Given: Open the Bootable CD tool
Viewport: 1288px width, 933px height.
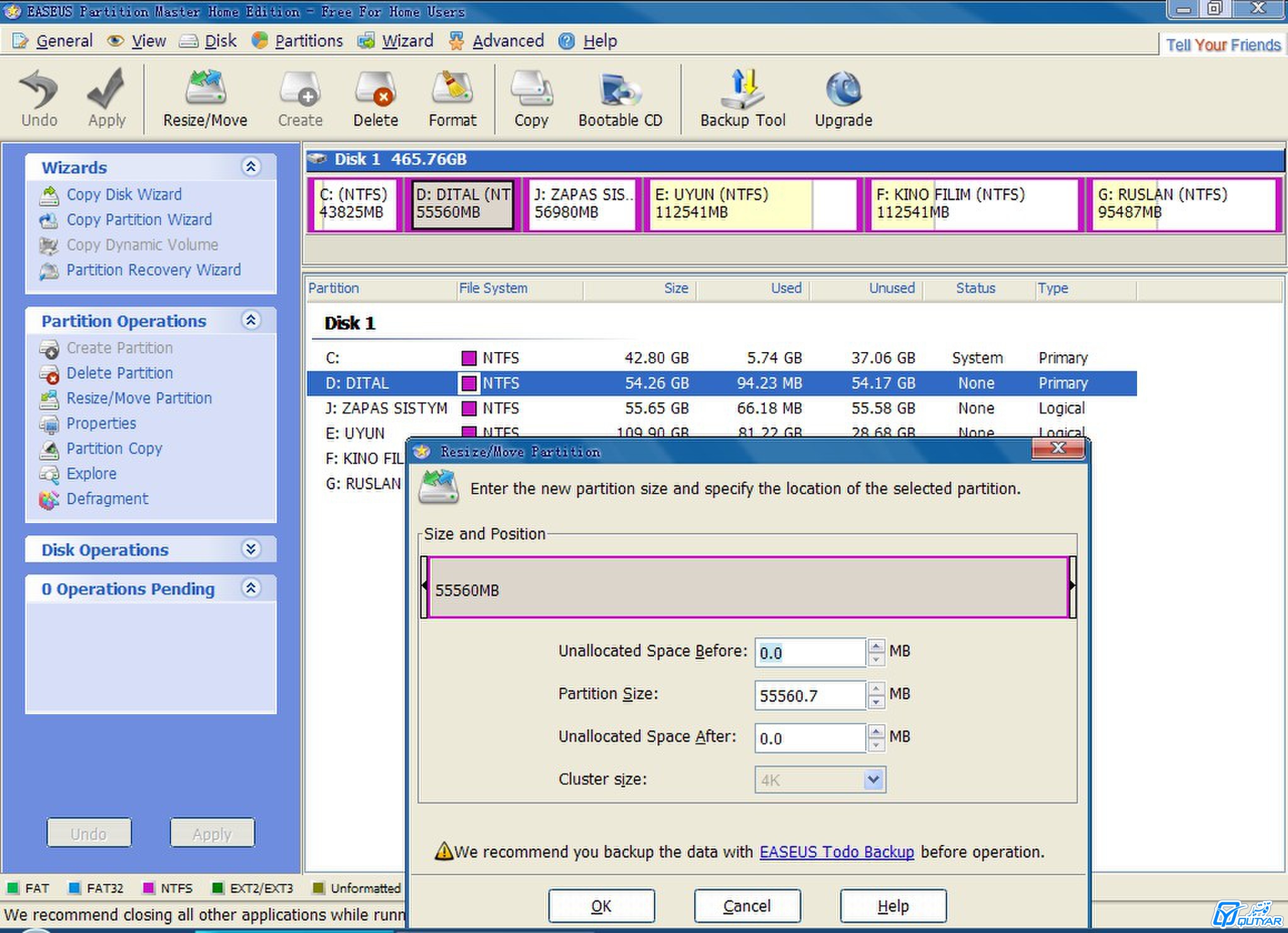Looking at the screenshot, I should [620, 98].
